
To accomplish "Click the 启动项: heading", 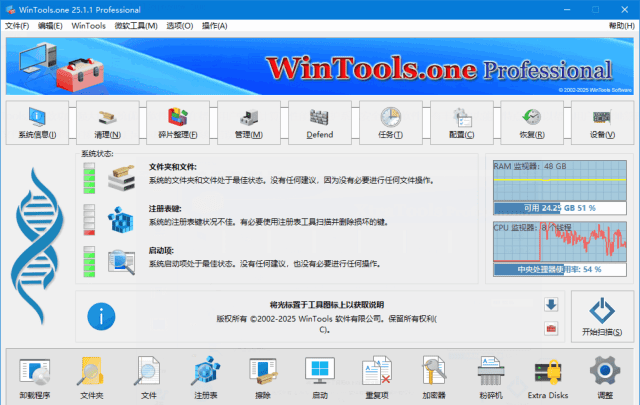I will point(161,250).
